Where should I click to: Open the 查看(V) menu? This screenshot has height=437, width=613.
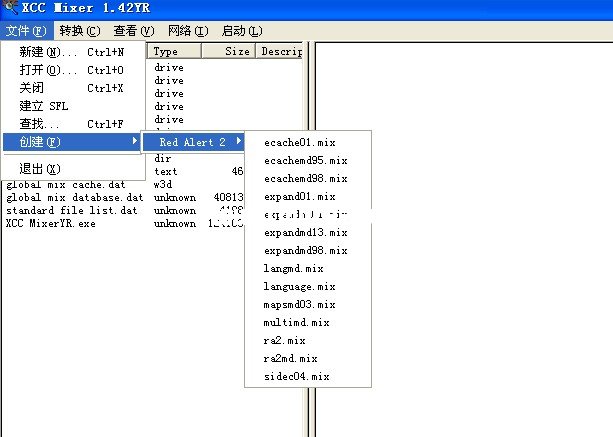point(134,30)
